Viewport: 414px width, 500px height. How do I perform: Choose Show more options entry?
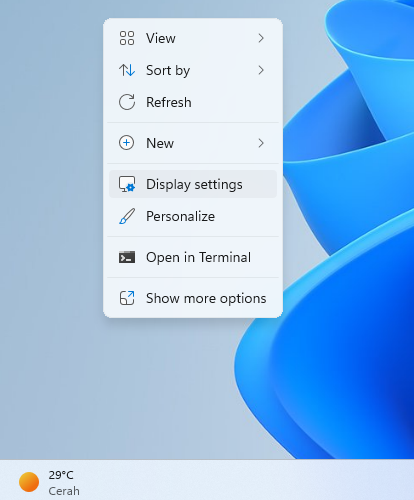tap(193, 298)
